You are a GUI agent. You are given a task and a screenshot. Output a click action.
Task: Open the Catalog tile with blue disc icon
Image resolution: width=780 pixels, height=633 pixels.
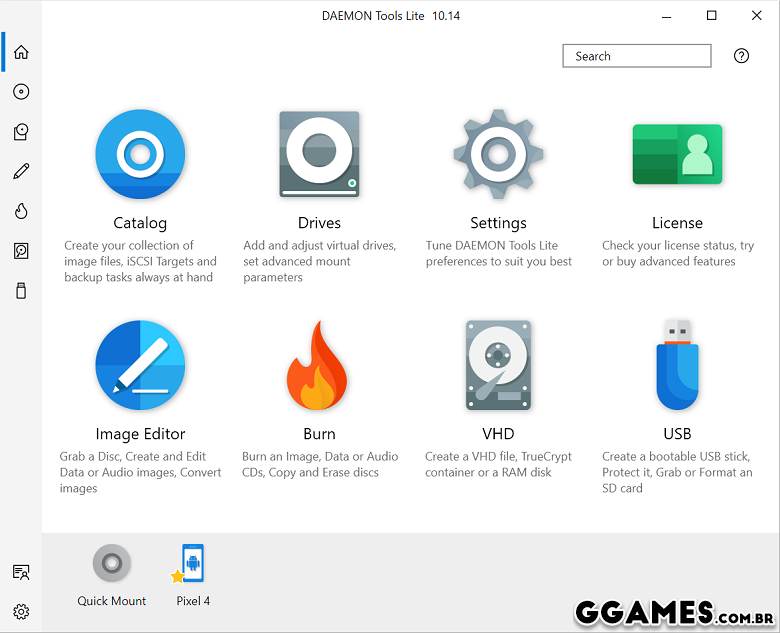140,155
